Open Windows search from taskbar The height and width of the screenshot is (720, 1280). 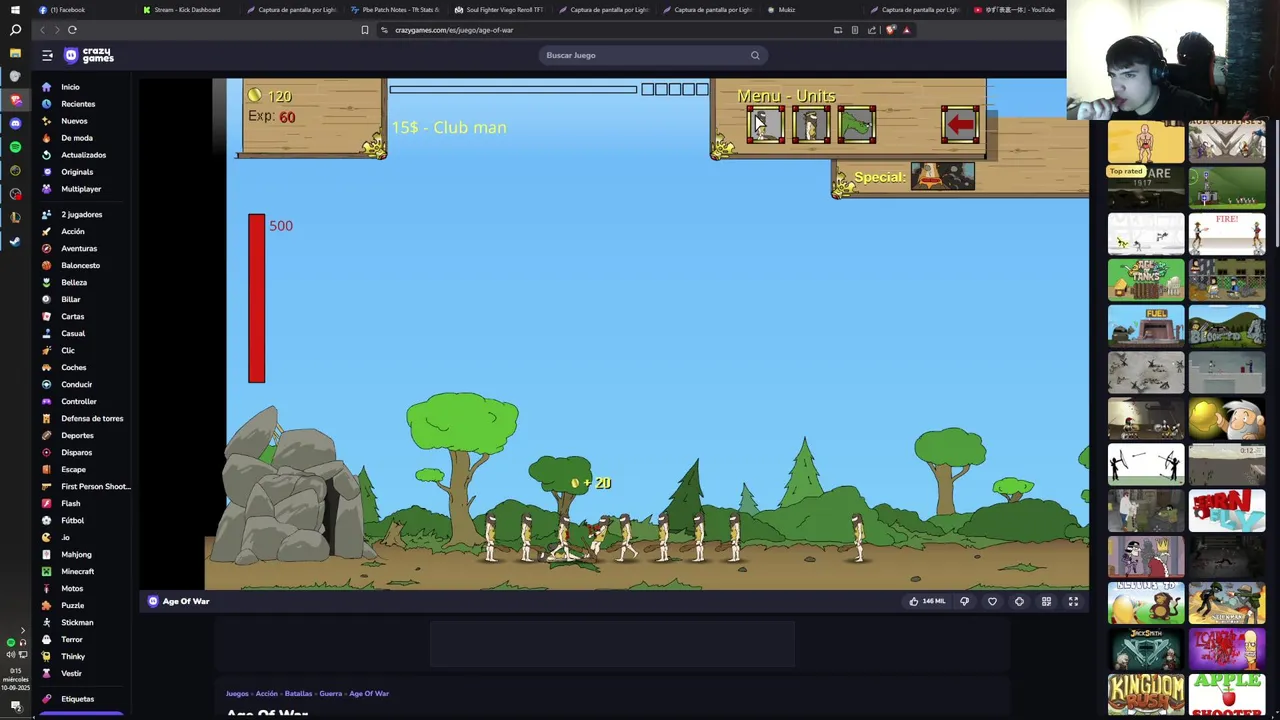tap(15, 30)
